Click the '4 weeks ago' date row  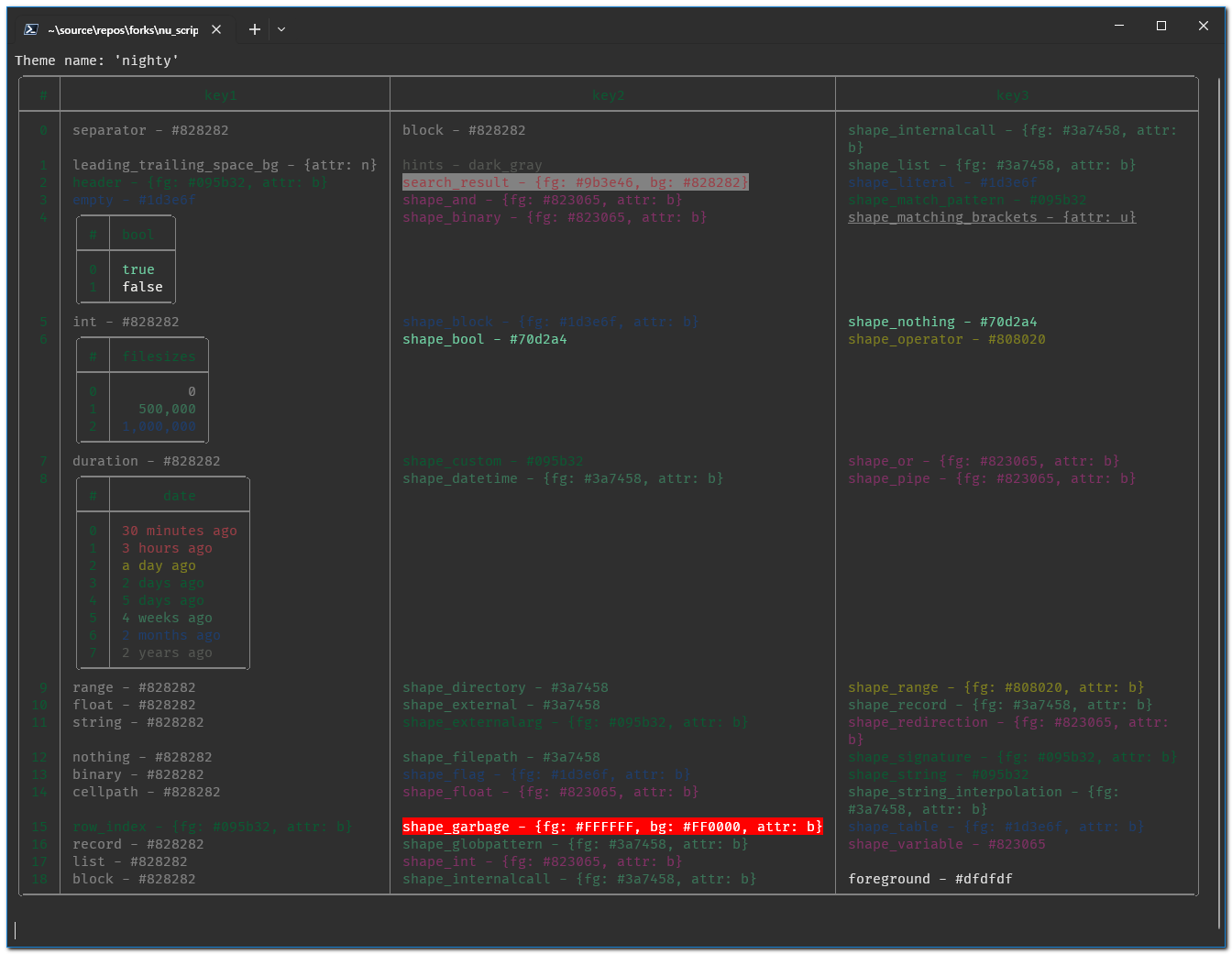[x=167, y=618]
